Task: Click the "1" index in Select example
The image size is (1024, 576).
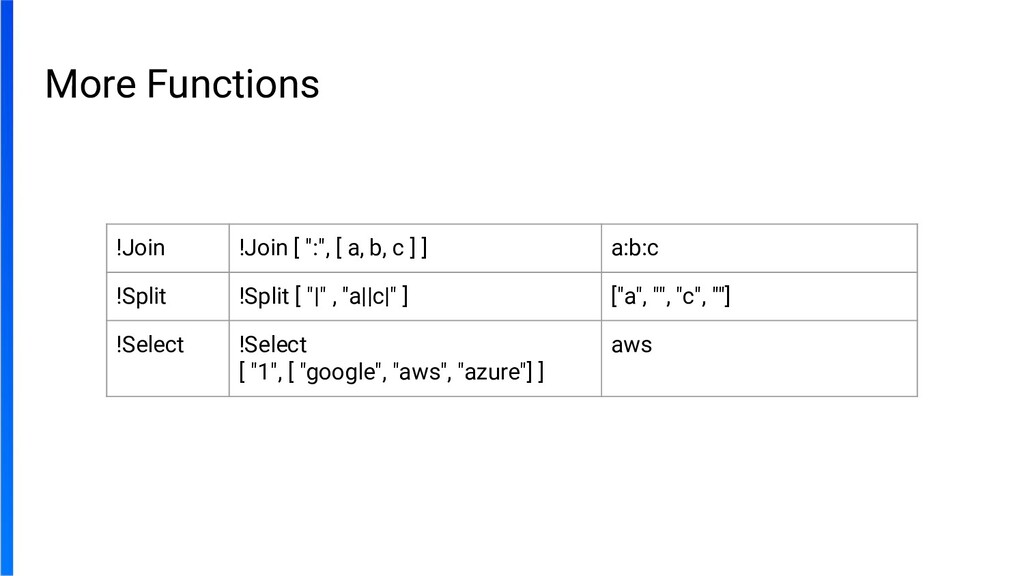Action: [263, 373]
